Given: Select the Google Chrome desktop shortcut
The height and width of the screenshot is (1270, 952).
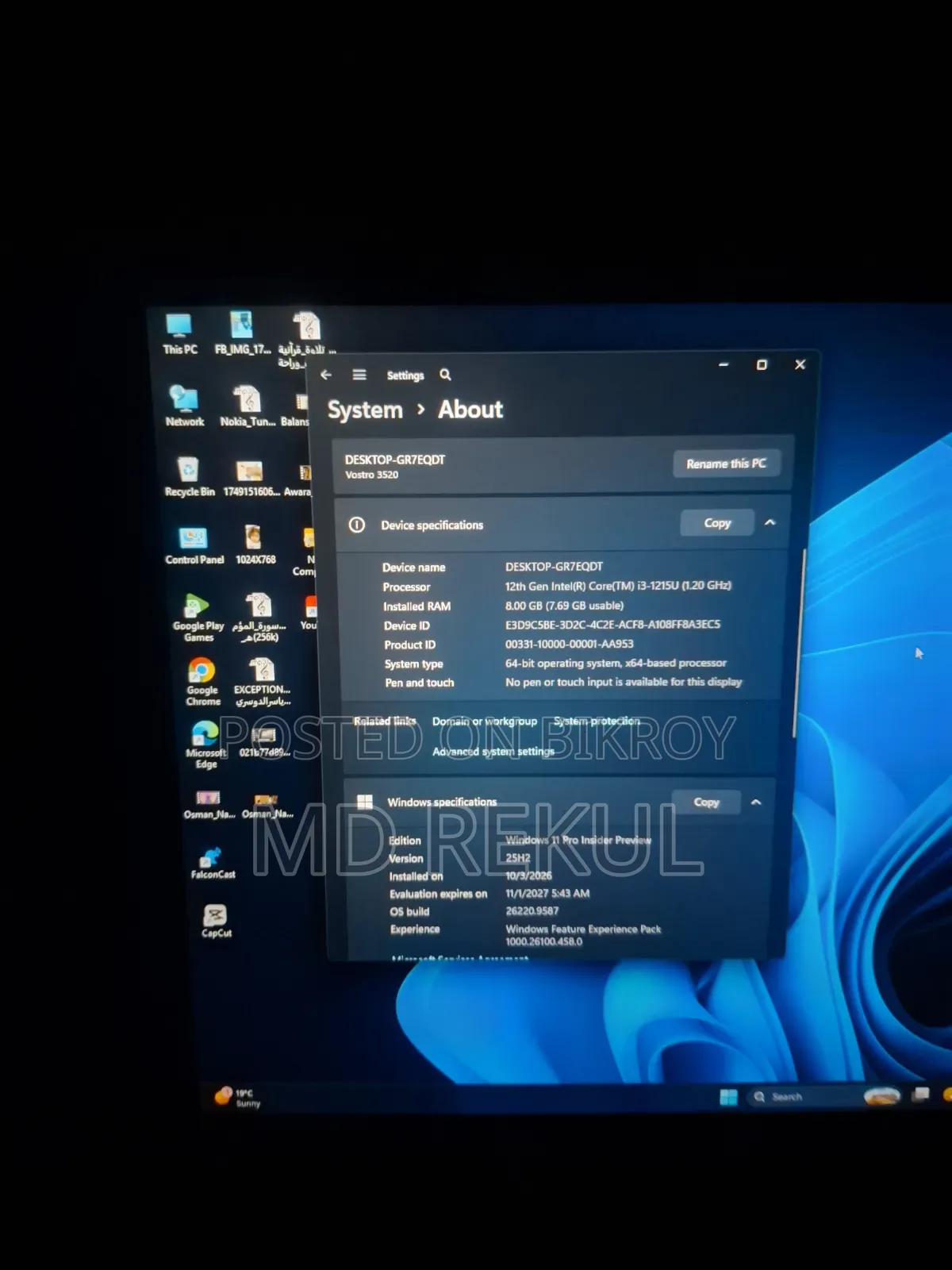Looking at the screenshot, I should tap(203, 682).
